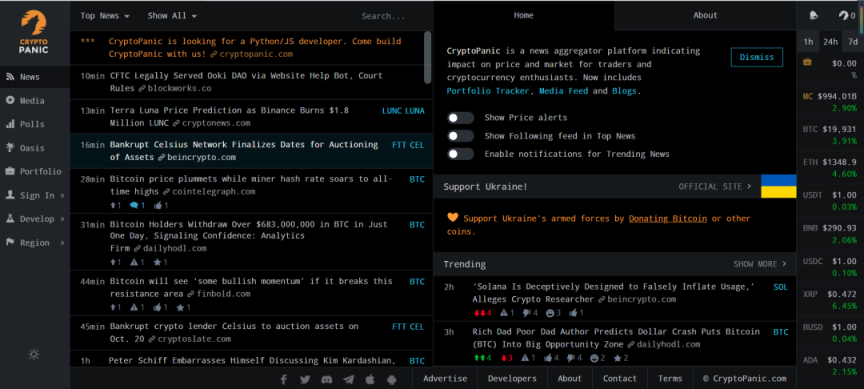The width and height of the screenshot is (864, 389).
Task: Open CryptoPanic Facebook page icon
Action: click(284, 379)
